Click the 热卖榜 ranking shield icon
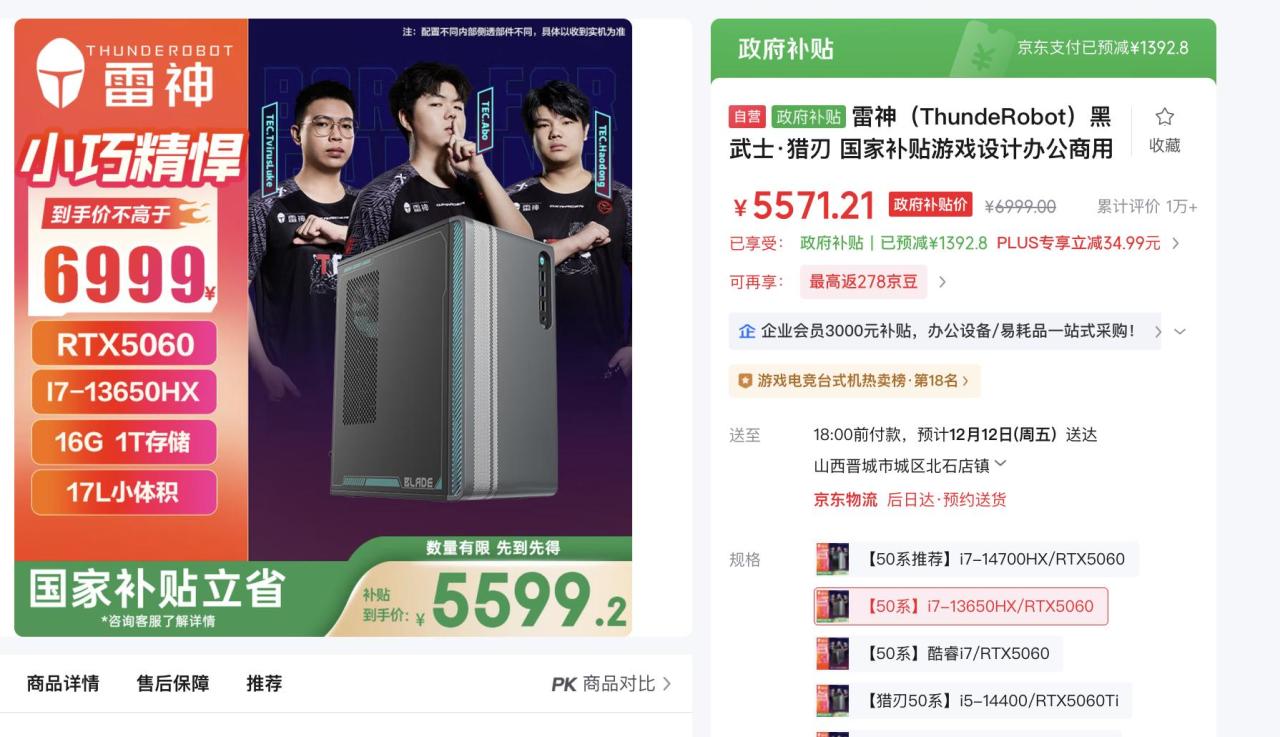Screen dimensions: 1280x737 tap(744, 380)
